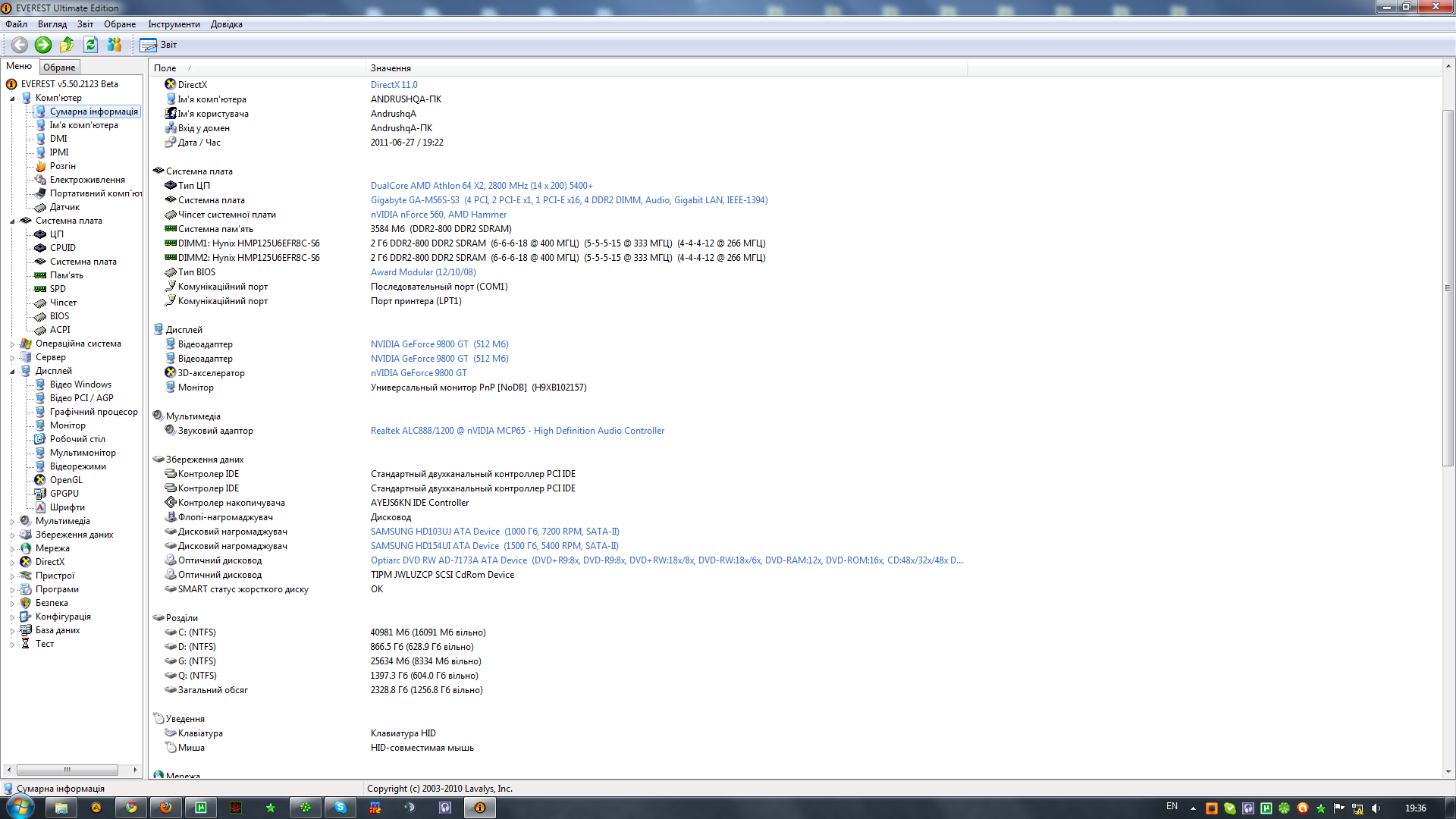Collapse the Системна плата tree node
Viewport: 1456px width, 819px height.
(13, 221)
